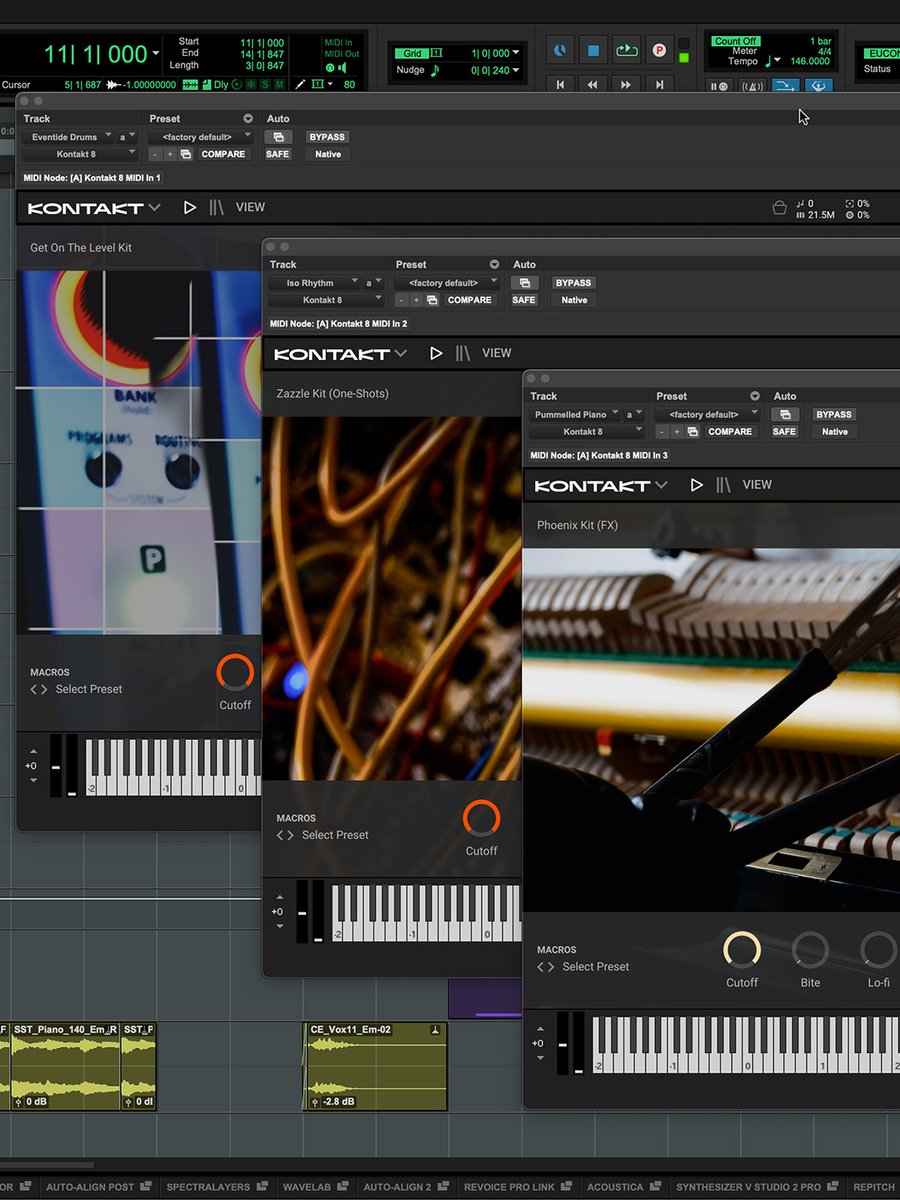Open factory default preset dropdown in Pummelled Piano window
The height and width of the screenshot is (1200, 900).
tap(710, 414)
